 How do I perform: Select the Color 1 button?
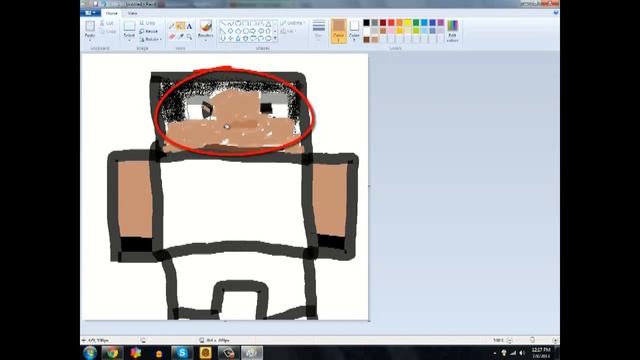(339, 31)
